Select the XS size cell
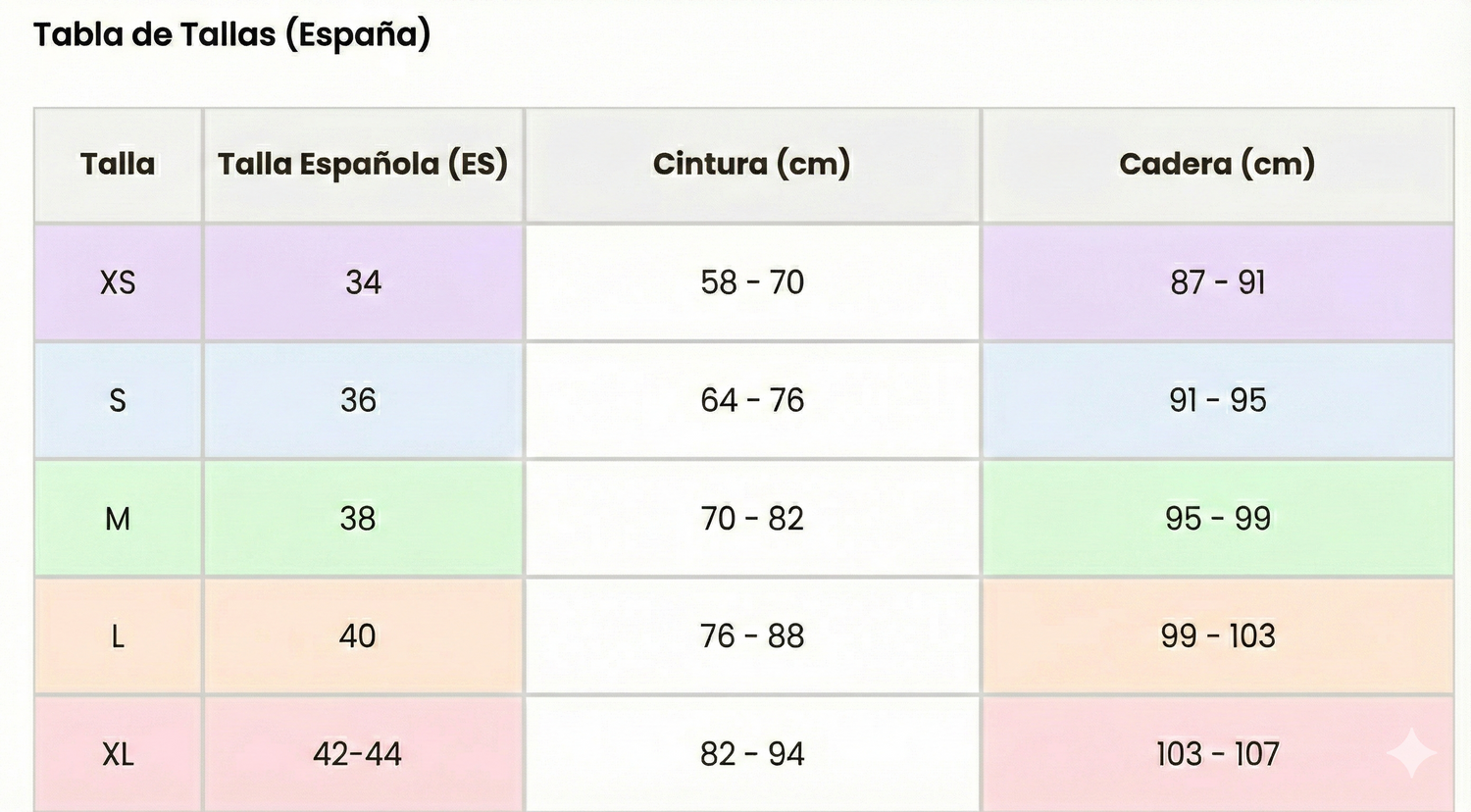1471x812 pixels. (118, 282)
